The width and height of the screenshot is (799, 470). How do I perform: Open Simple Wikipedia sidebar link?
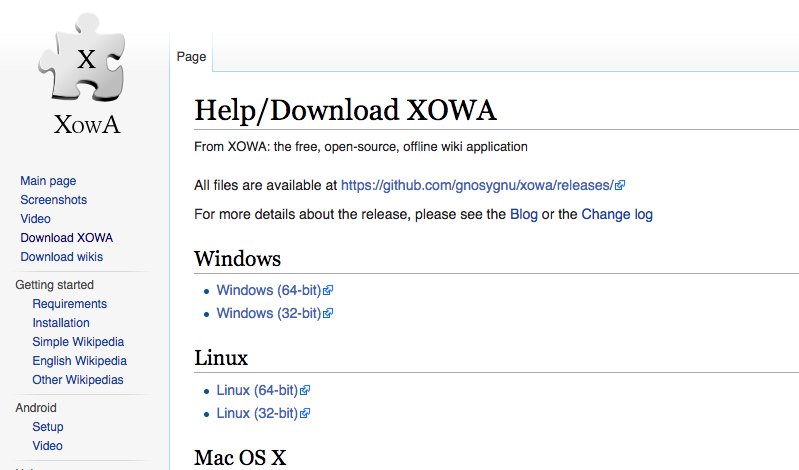pyautogui.click(x=78, y=342)
